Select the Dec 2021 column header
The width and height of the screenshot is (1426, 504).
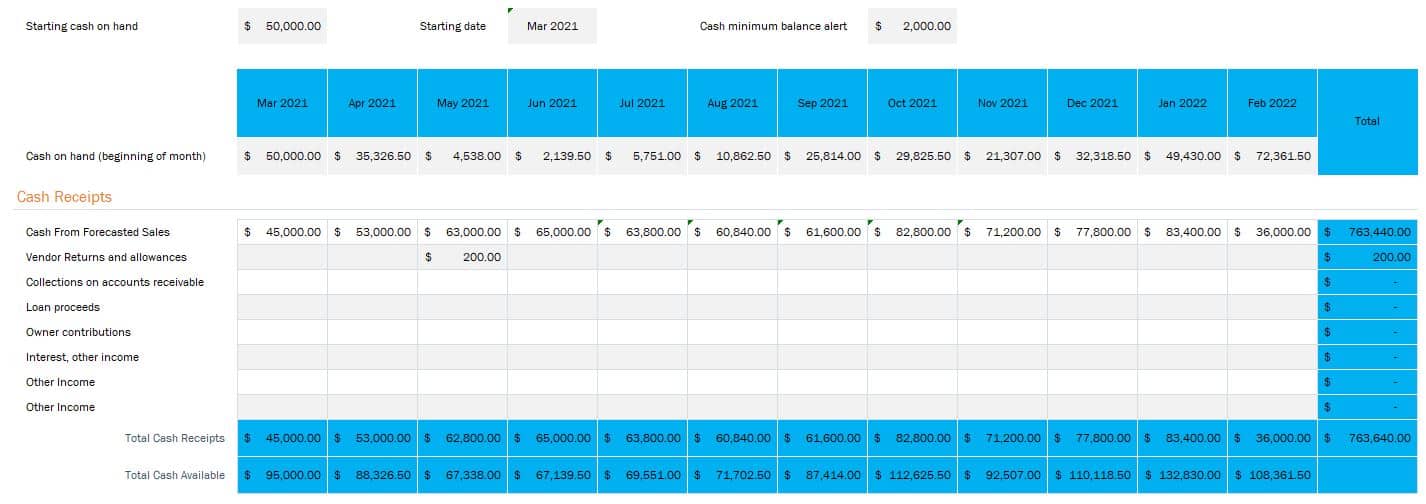pyautogui.click(x=1092, y=103)
